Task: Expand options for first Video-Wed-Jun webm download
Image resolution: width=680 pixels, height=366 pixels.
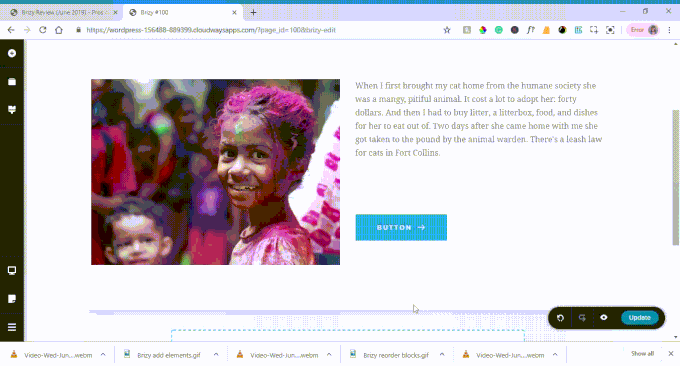Action: coord(103,355)
